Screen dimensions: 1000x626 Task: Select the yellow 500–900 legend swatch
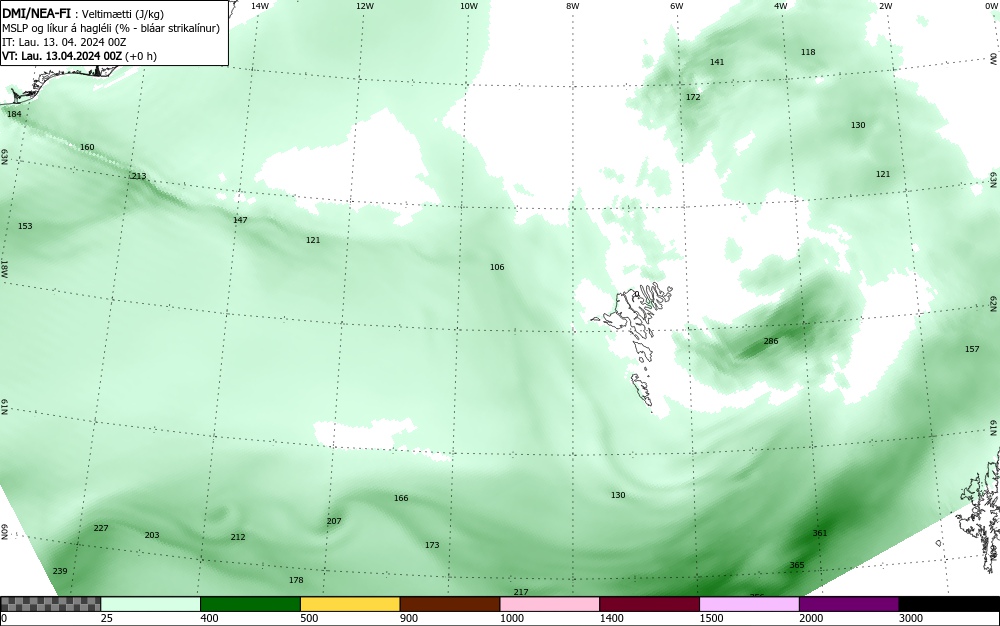(350, 604)
